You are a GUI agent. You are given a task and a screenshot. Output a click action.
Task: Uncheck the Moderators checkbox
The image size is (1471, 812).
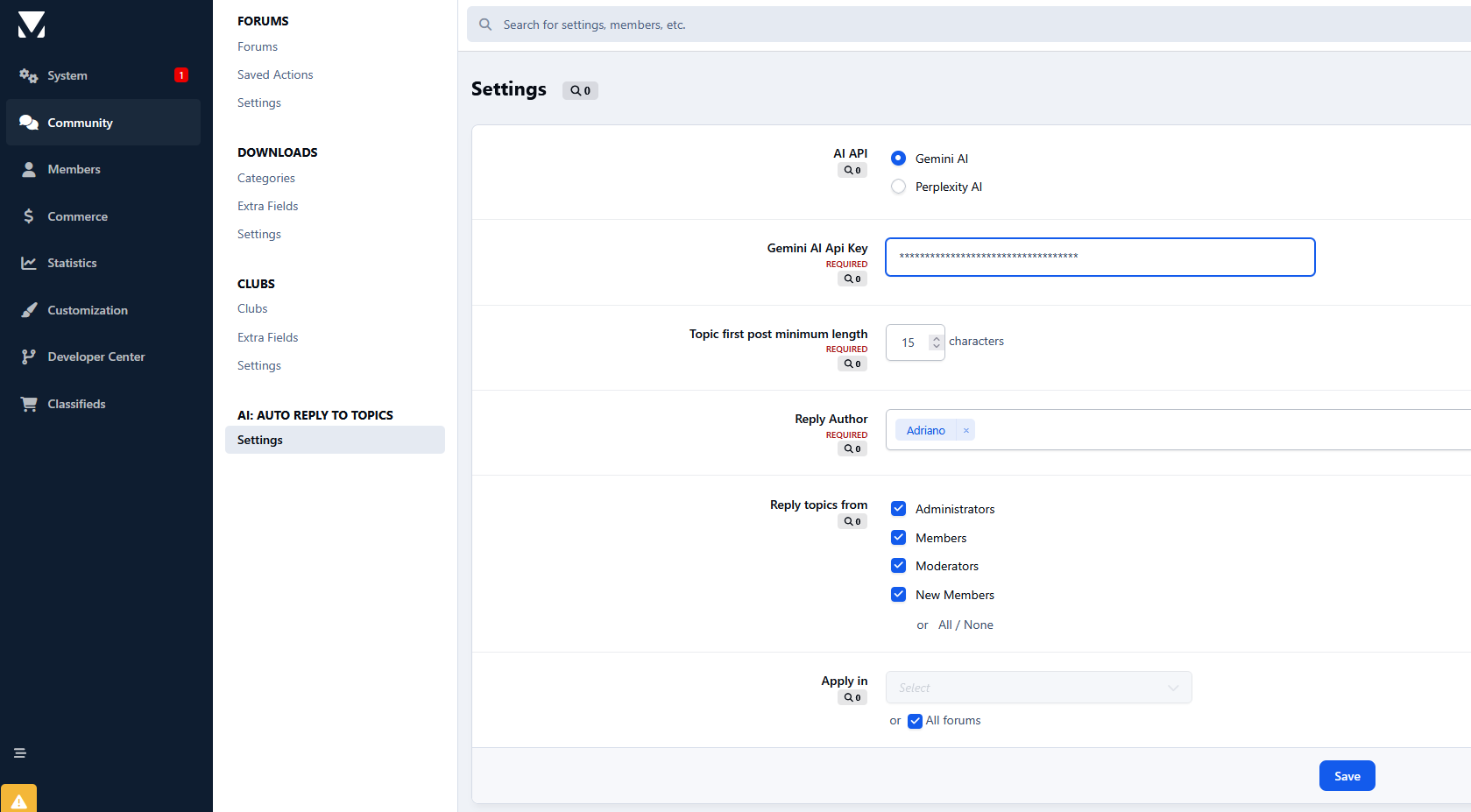898,566
